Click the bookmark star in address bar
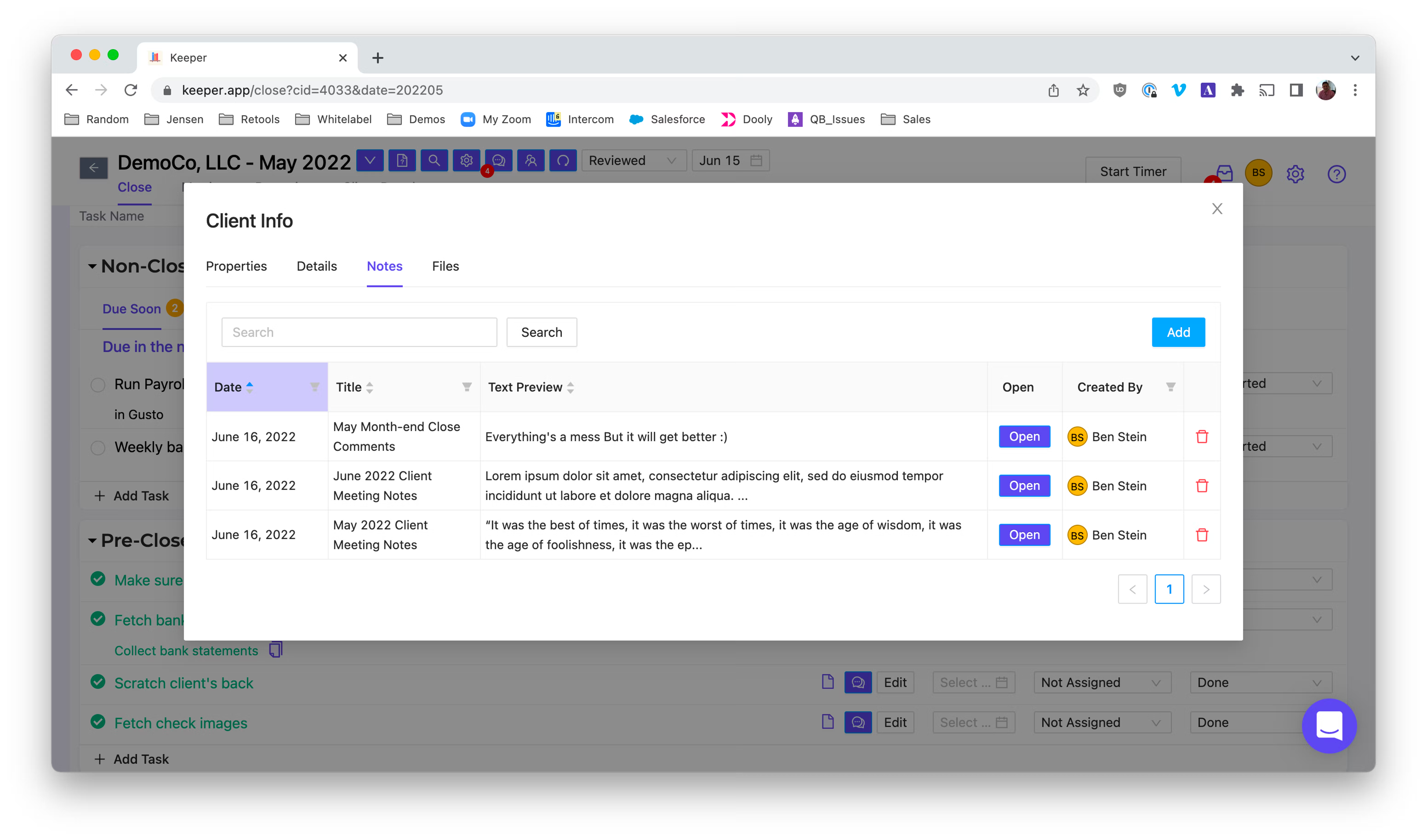 [1083, 91]
